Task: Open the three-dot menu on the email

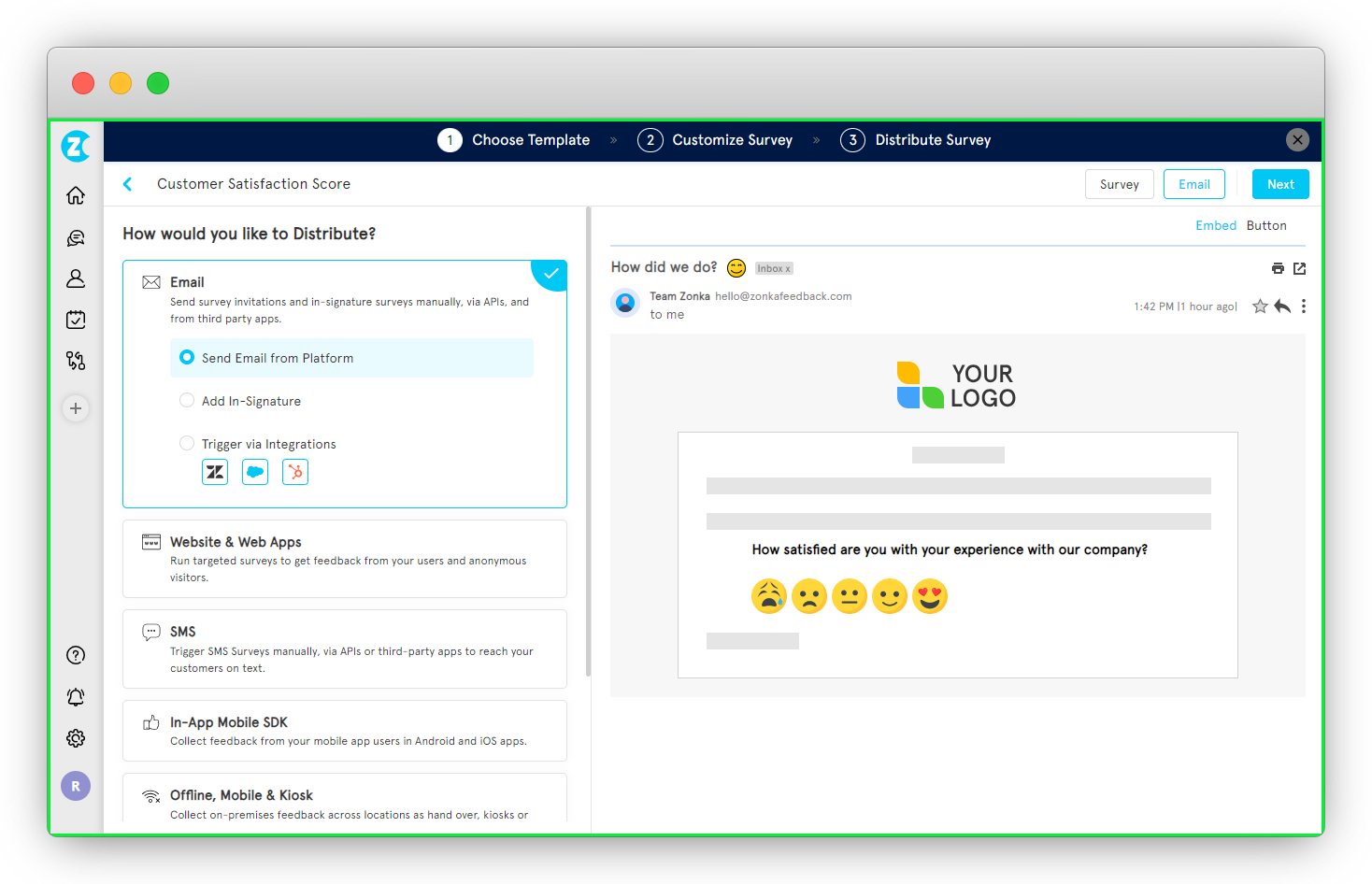Action: [1304, 306]
